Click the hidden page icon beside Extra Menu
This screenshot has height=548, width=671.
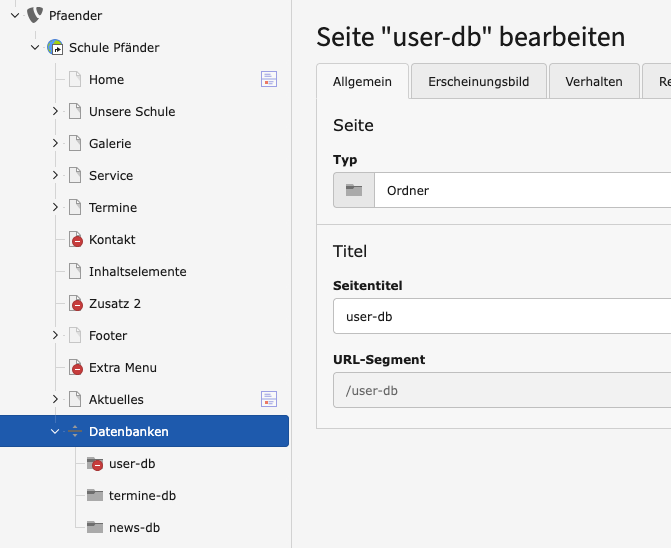(76, 367)
